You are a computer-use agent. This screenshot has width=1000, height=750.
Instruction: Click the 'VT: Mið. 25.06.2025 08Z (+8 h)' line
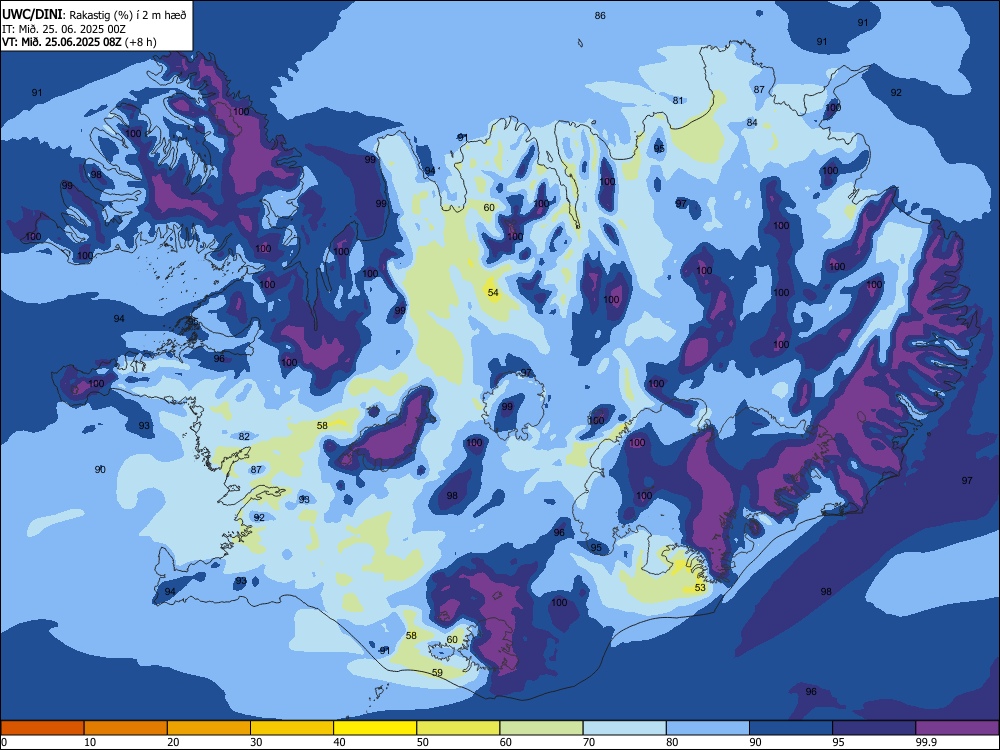[x=79, y=42]
